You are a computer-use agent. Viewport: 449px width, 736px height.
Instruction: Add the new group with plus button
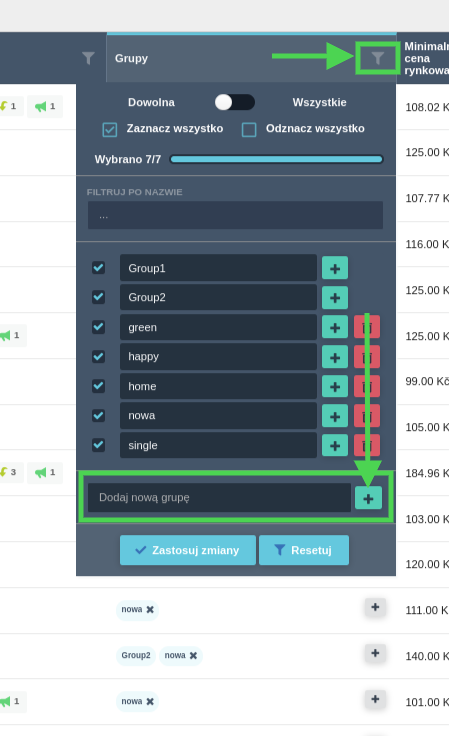[x=368, y=498]
